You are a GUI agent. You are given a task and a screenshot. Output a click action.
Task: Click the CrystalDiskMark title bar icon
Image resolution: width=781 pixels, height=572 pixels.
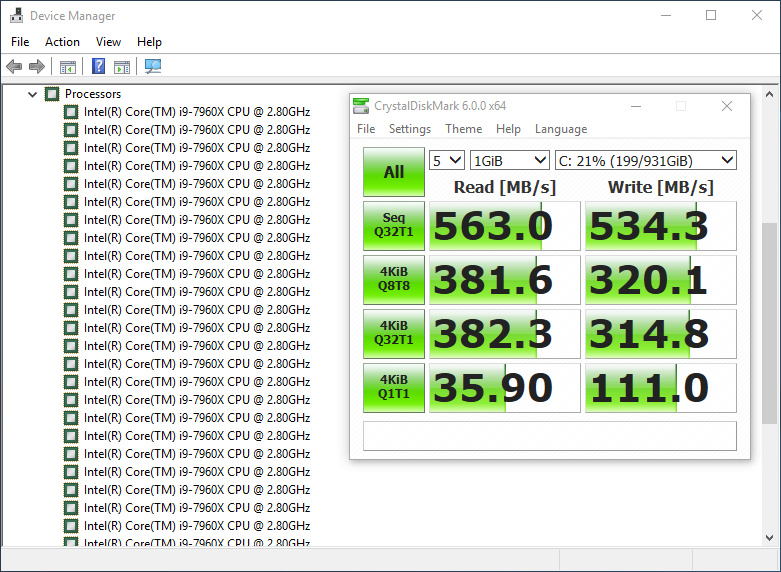361,106
